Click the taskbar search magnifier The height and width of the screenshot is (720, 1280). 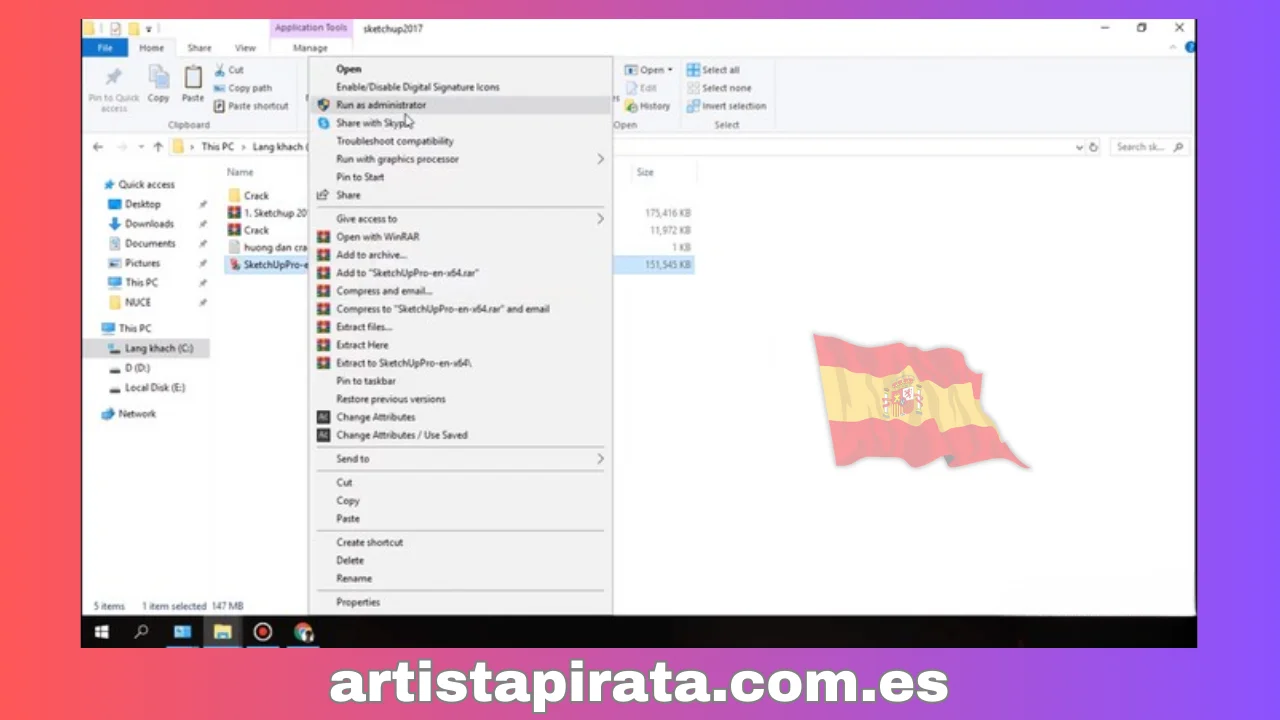pyautogui.click(x=141, y=632)
